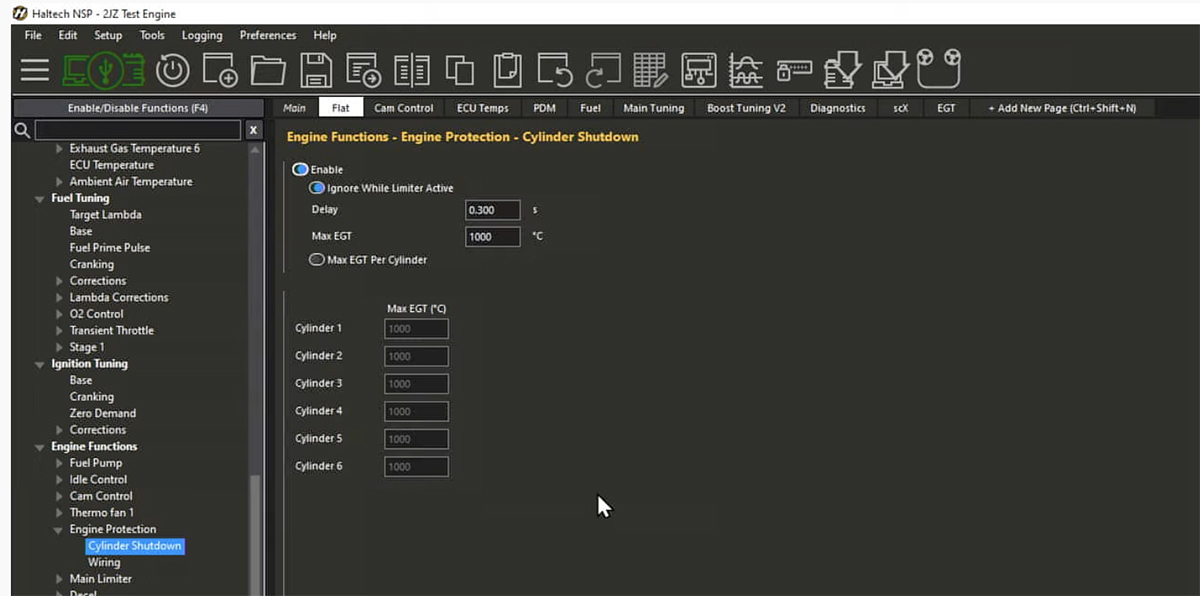This screenshot has height=596, width=1200.
Task: Open the Setup menu
Action: [x=108, y=35]
